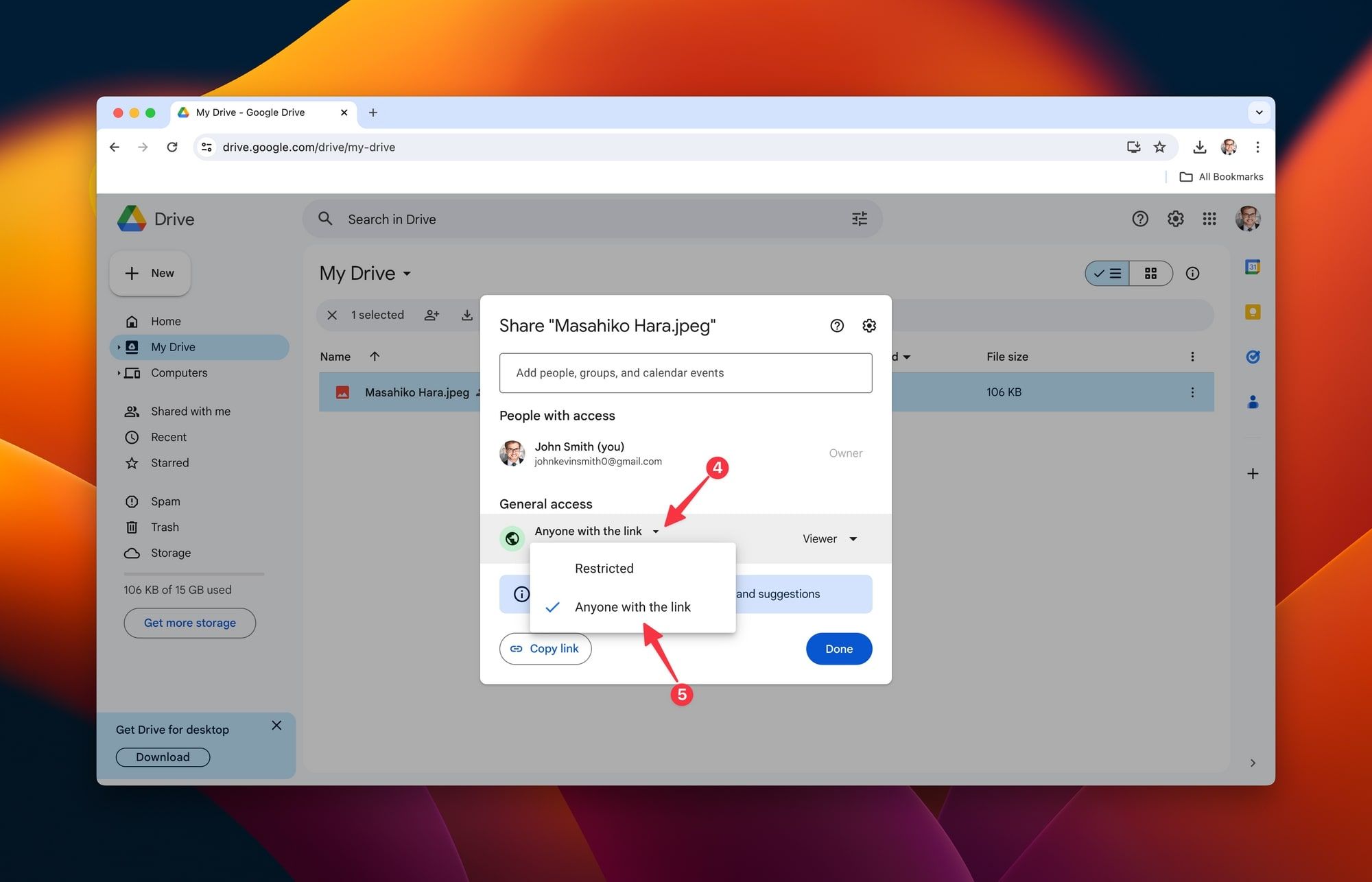This screenshot has width=1372, height=882.
Task: Reverse sort direction arrow next to Name
Action: point(375,356)
